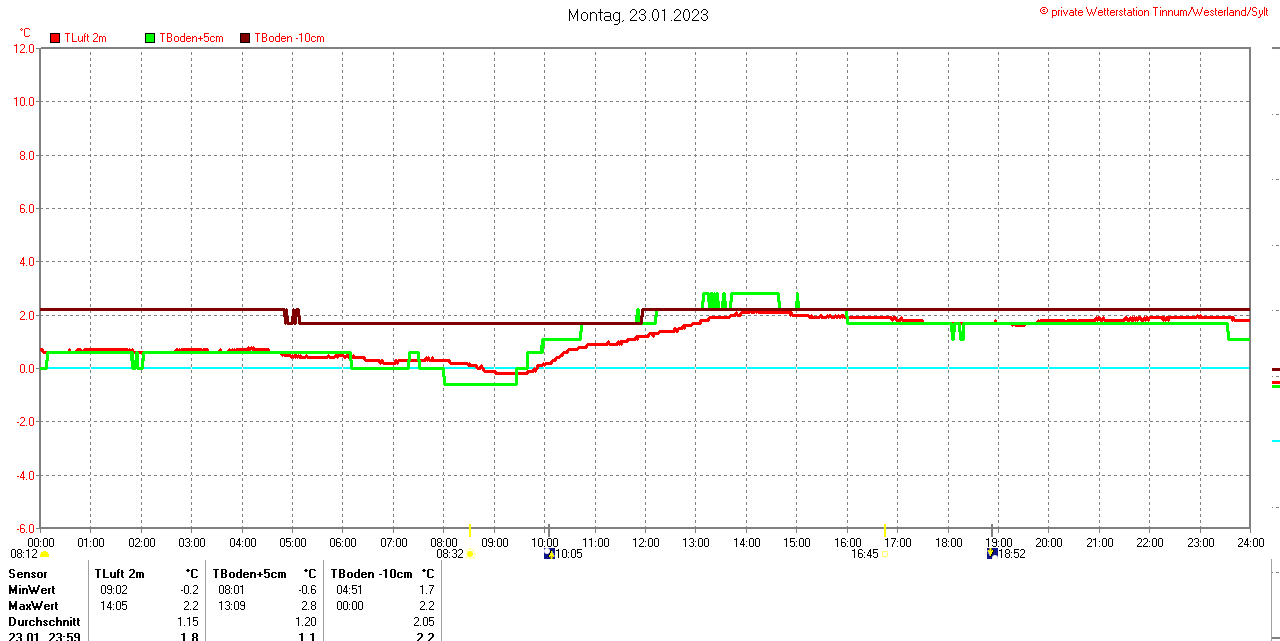
Task: Click the TLuft 2m legend label
Action: [85, 38]
